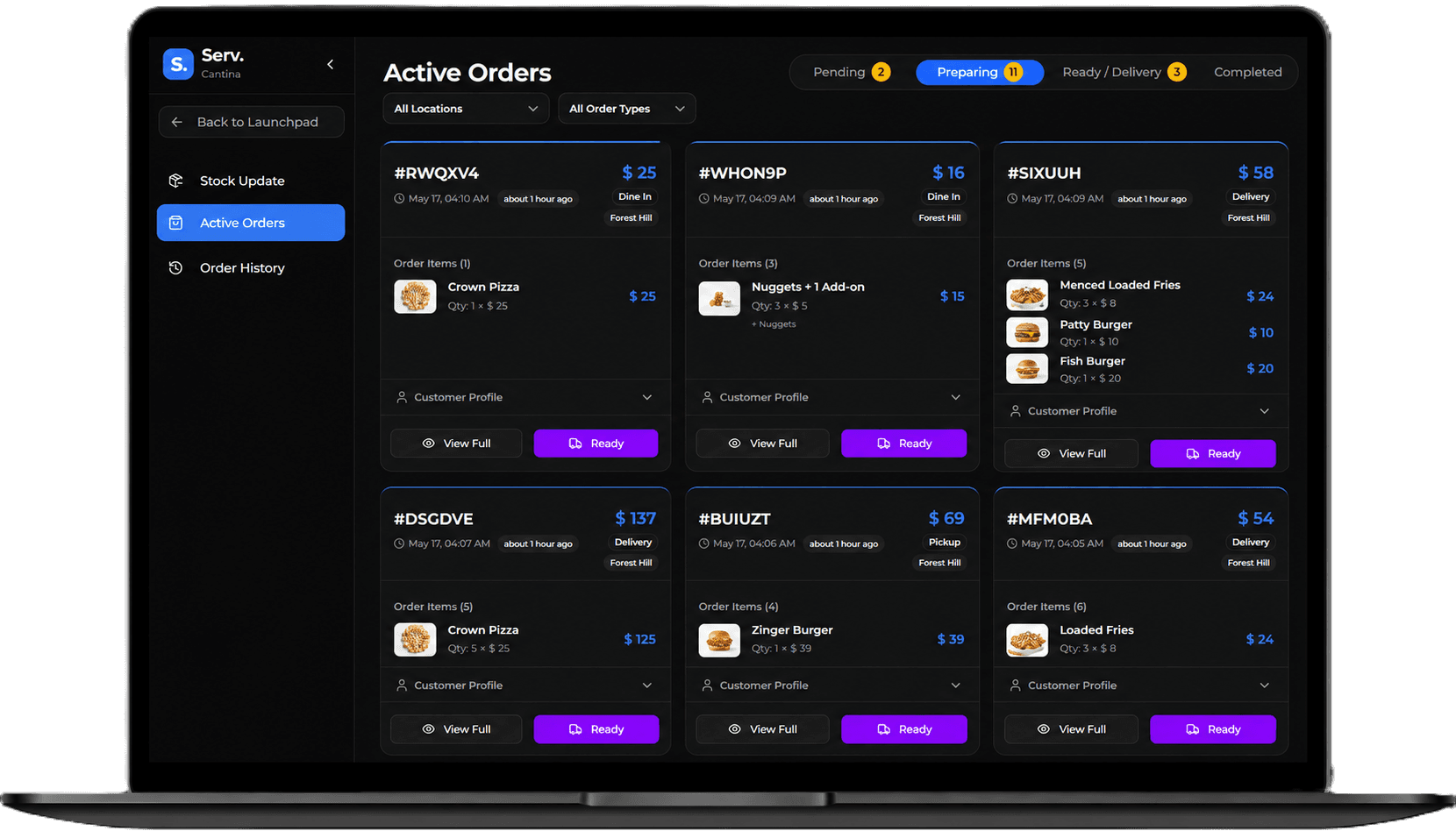Expand Customer Profile for order #MFMOBA

click(1140, 685)
